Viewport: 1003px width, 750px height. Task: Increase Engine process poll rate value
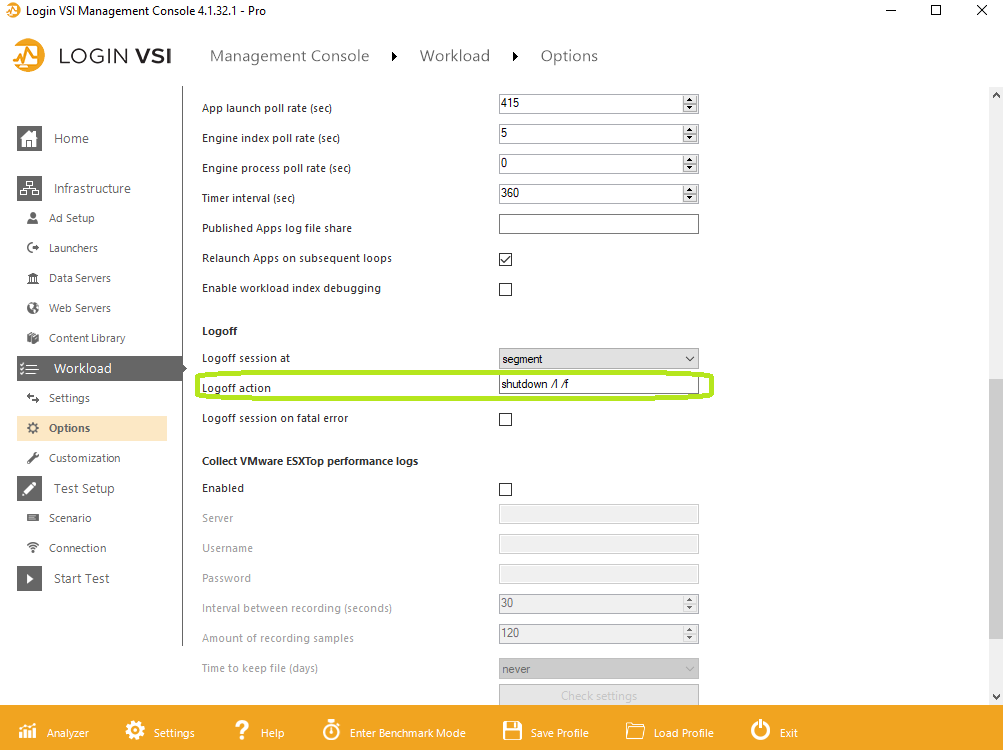pyautogui.click(x=690, y=160)
